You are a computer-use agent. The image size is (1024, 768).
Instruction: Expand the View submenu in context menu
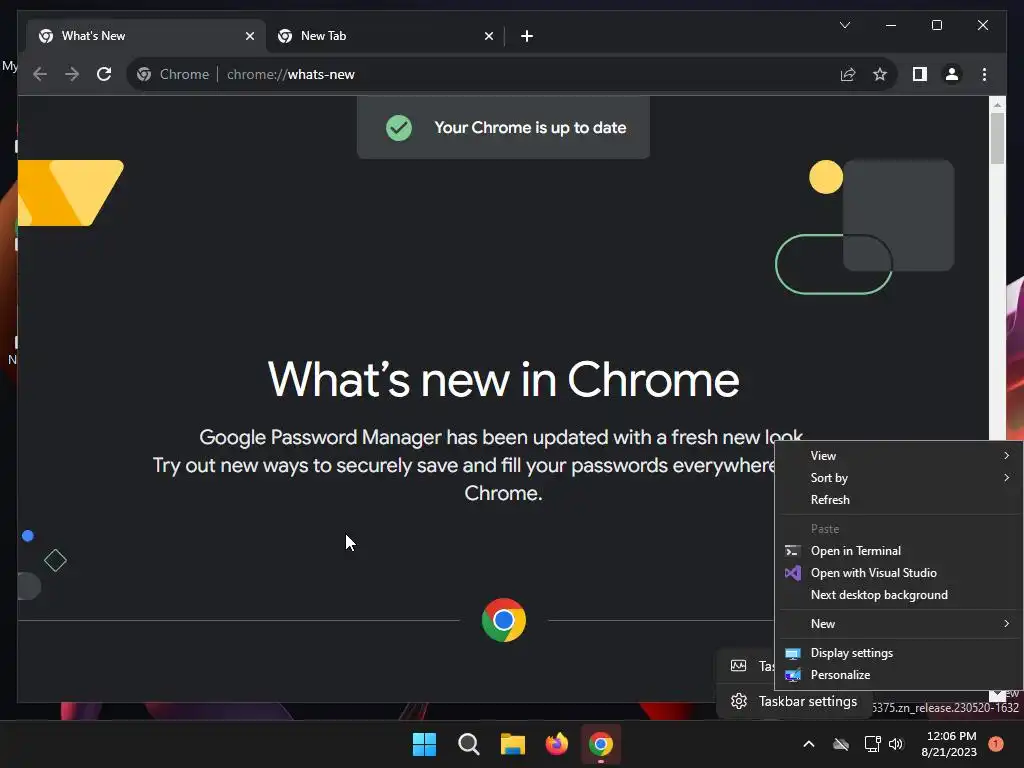tap(898, 456)
